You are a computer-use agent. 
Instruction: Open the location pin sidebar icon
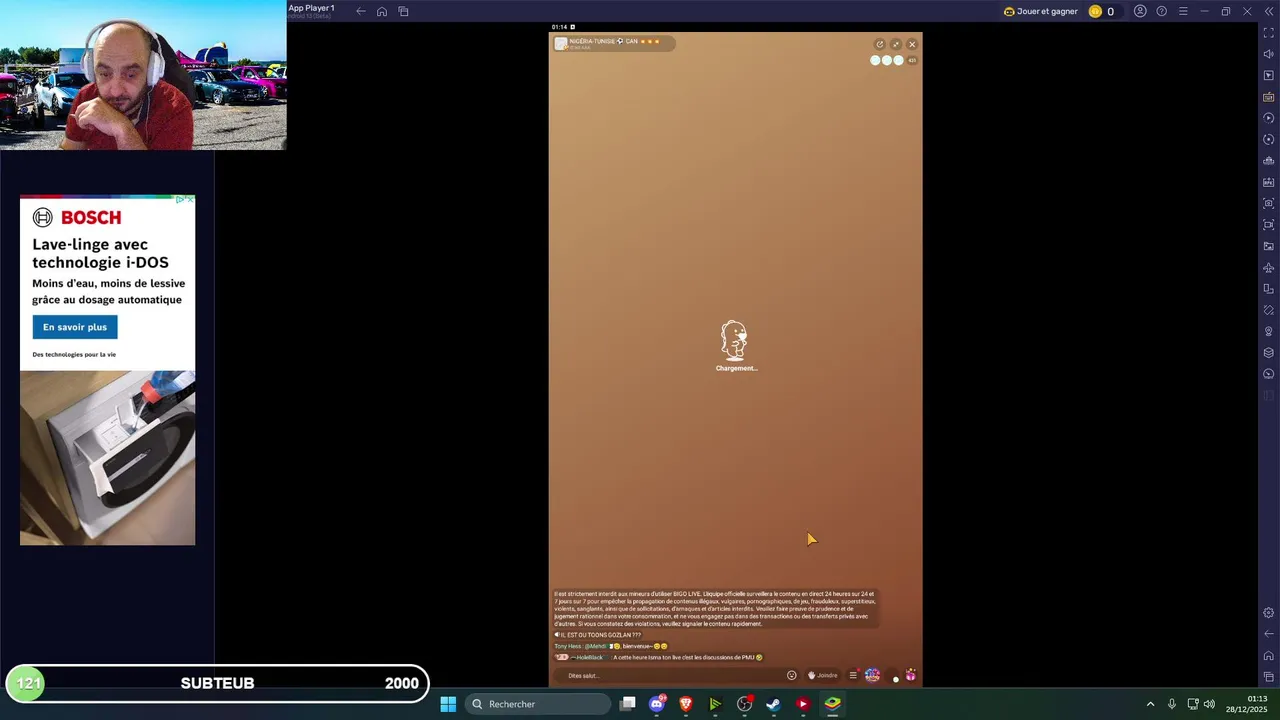point(1268,331)
